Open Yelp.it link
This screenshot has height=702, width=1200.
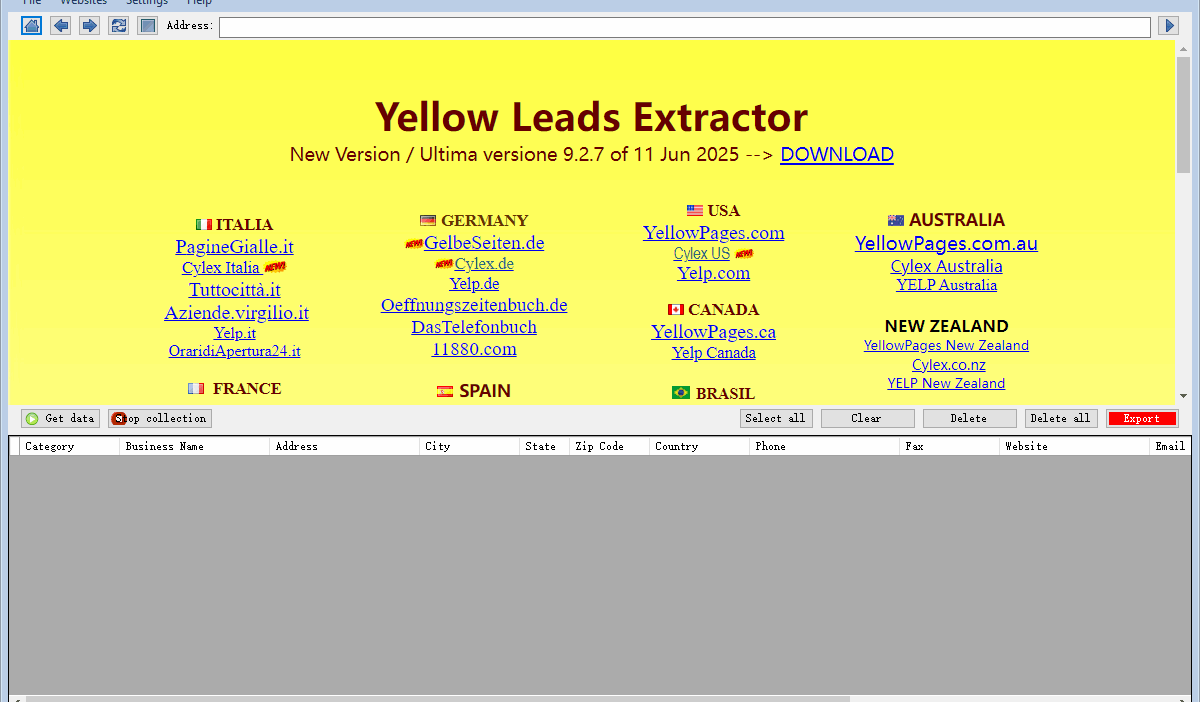click(234, 333)
